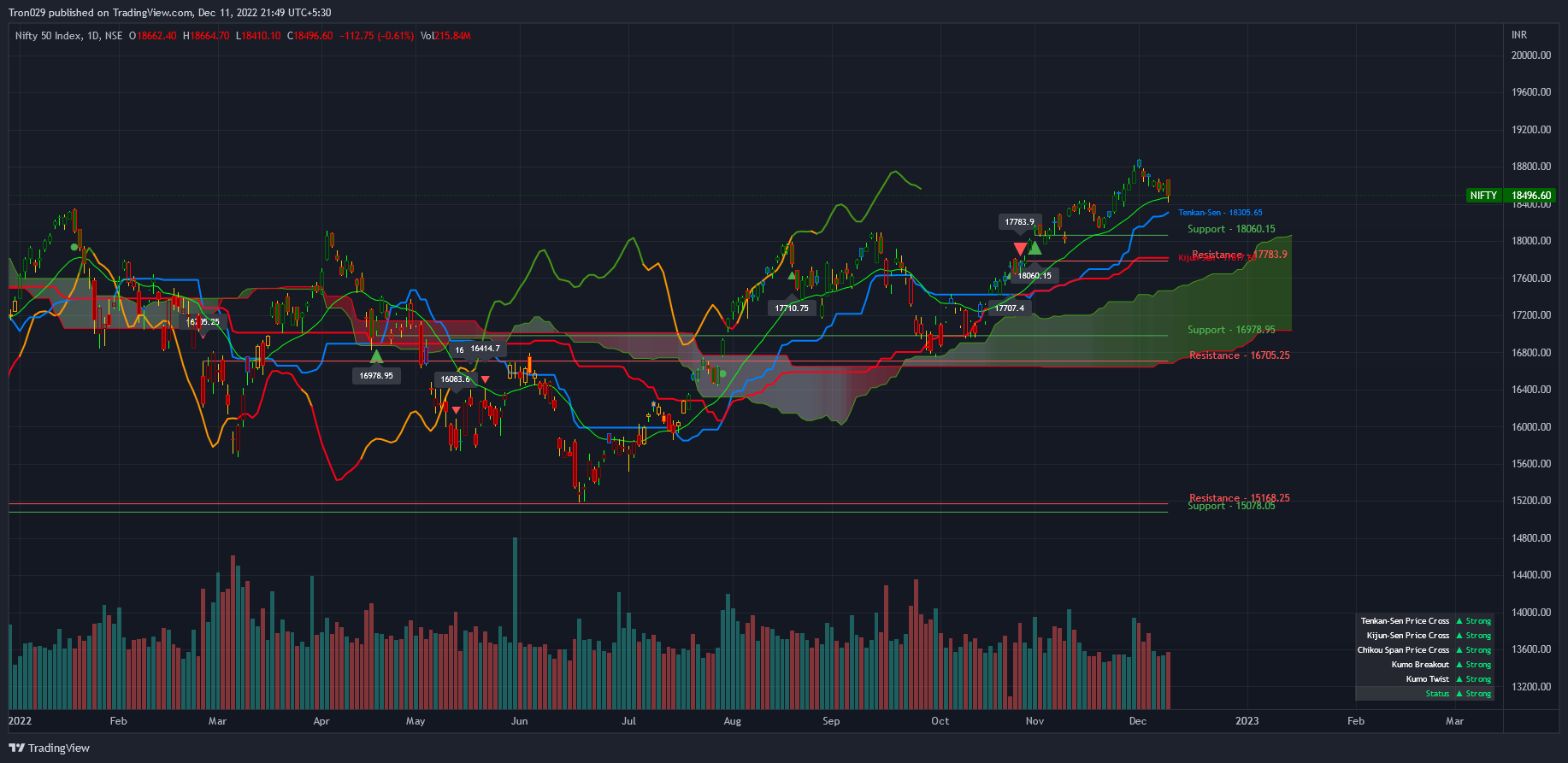Click the Nifty 50 Index, 1D, NSE title
The height and width of the screenshot is (763, 1568).
pyautogui.click(x=68, y=36)
